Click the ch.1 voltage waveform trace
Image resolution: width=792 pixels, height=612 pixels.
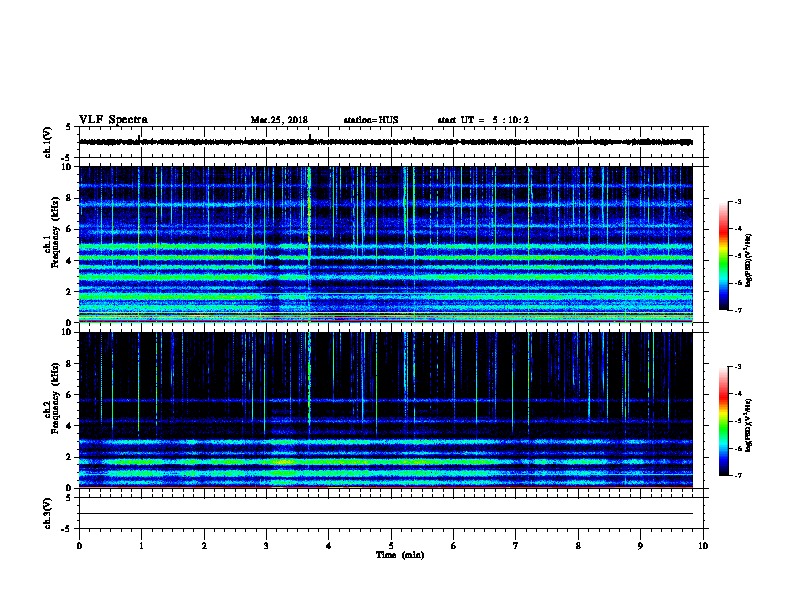(386, 142)
